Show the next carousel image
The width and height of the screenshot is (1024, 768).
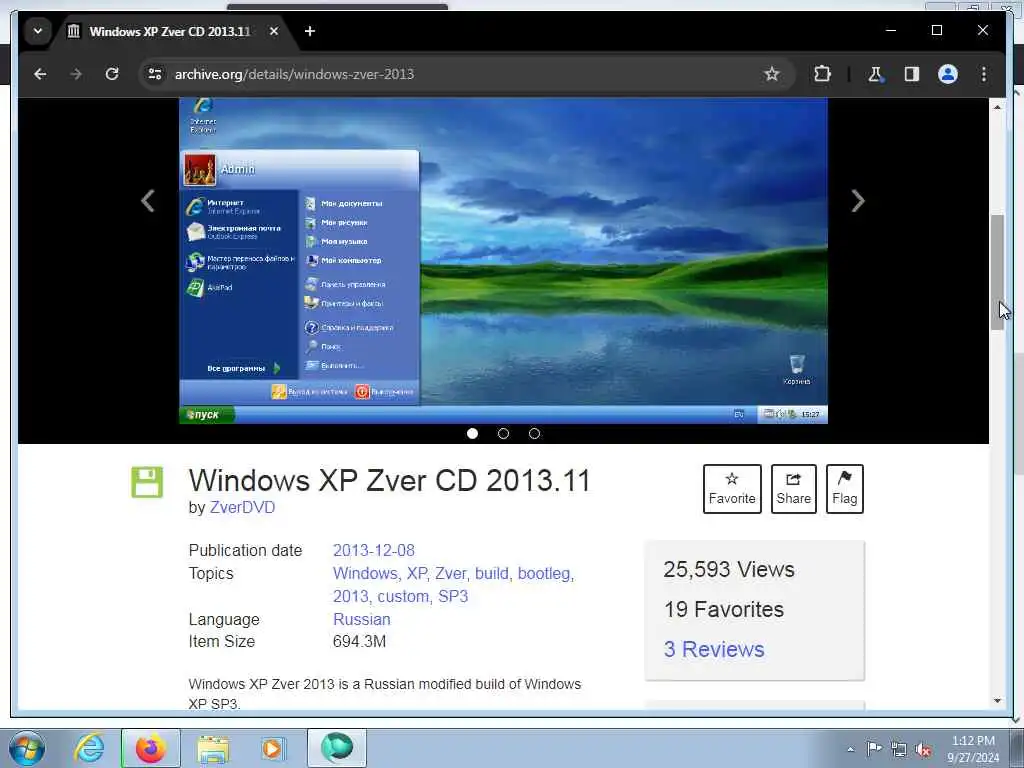pos(857,200)
